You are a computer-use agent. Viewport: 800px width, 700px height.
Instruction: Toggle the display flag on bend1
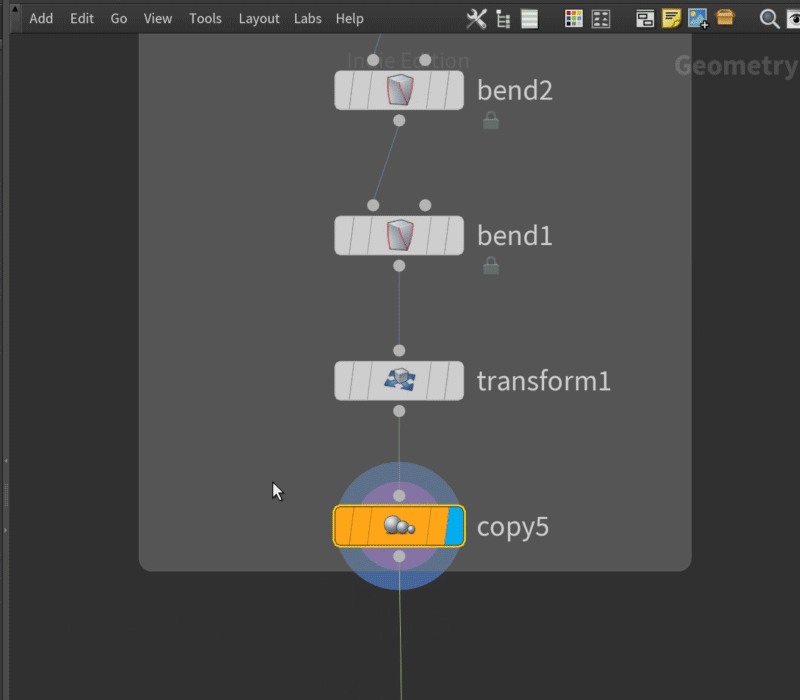click(x=455, y=235)
